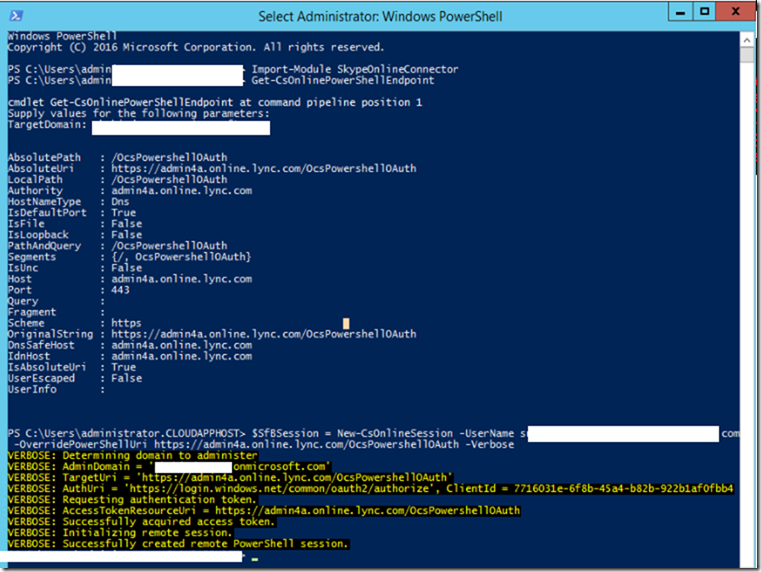
Task: Click the IsUnc value 'False'
Action: click(x=126, y=268)
